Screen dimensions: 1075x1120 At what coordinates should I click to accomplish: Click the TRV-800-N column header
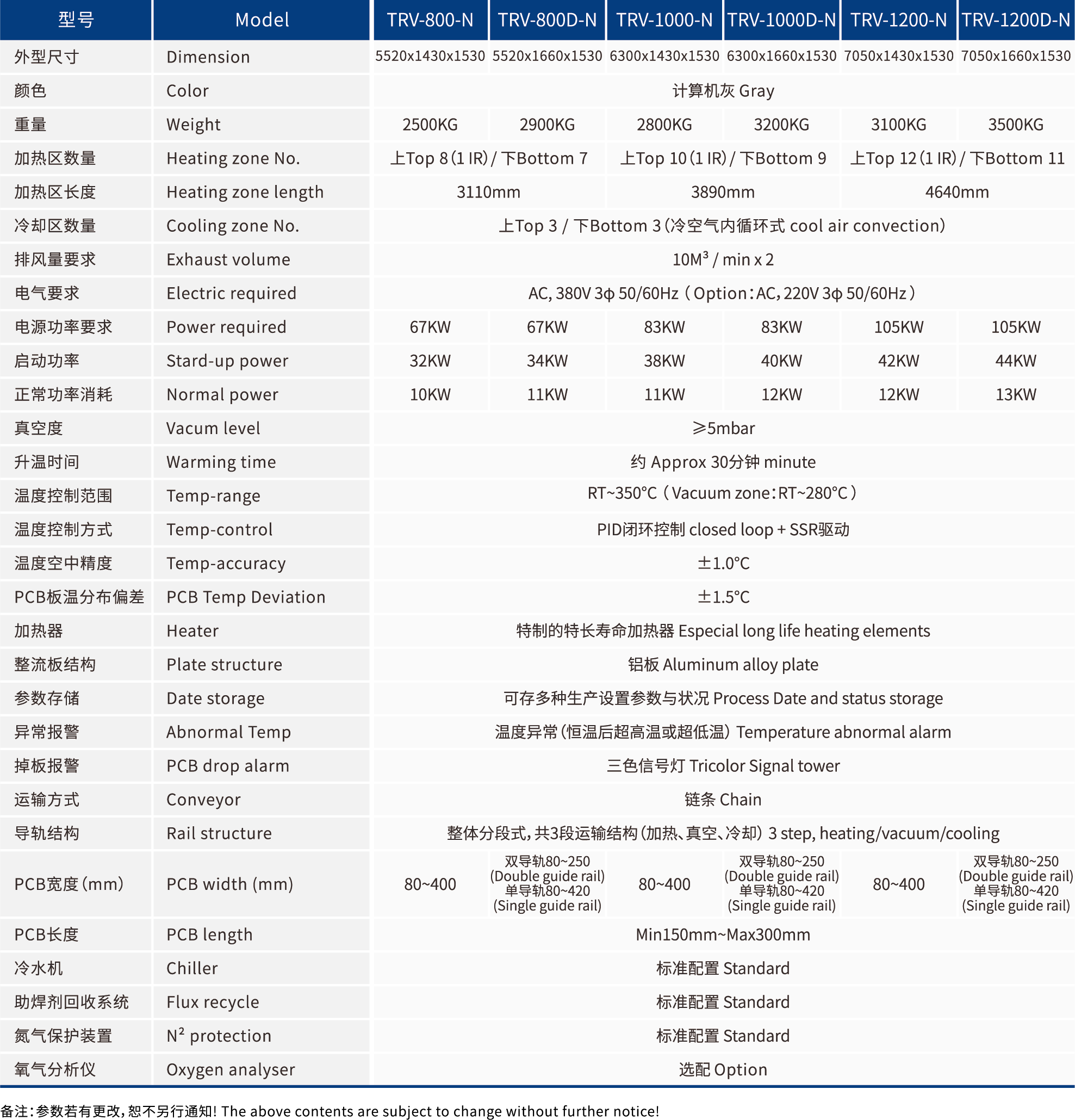coord(430,20)
